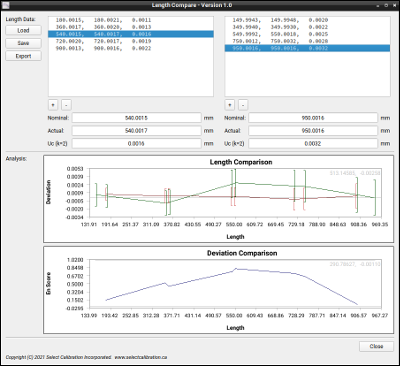400x366 pixels.
Task: Select the highlighted left row starting 540.0015
Action: pyautogui.click(x=131, y=34)
